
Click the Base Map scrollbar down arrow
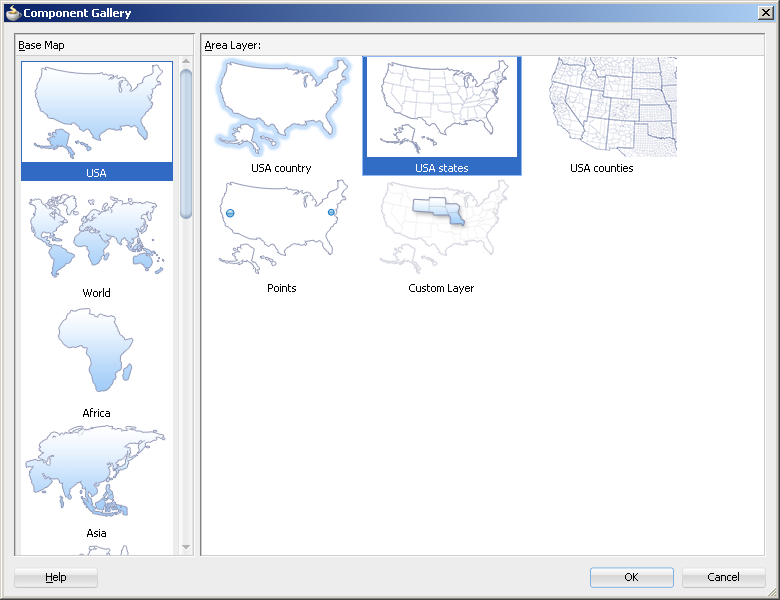tap(186, 547)
